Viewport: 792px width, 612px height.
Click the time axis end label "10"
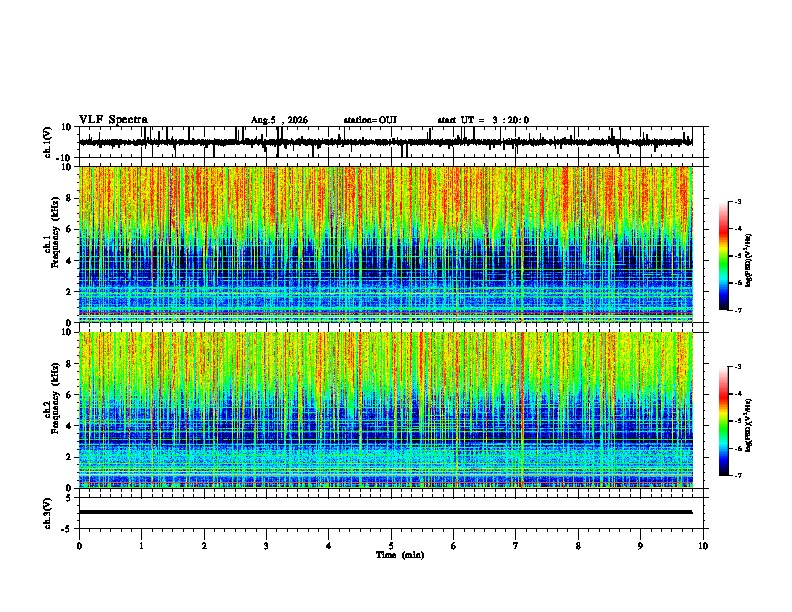[703, 546]
